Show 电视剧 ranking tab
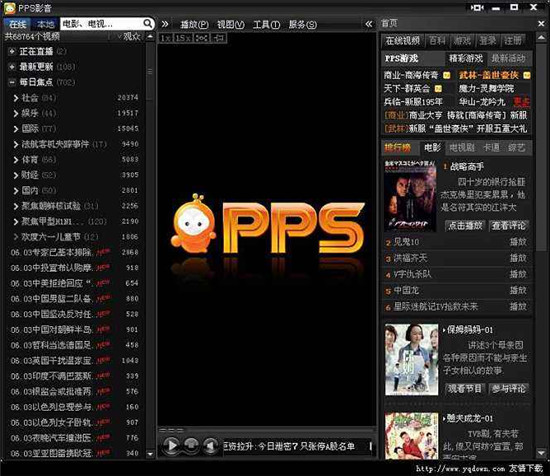 coord(462,148)
